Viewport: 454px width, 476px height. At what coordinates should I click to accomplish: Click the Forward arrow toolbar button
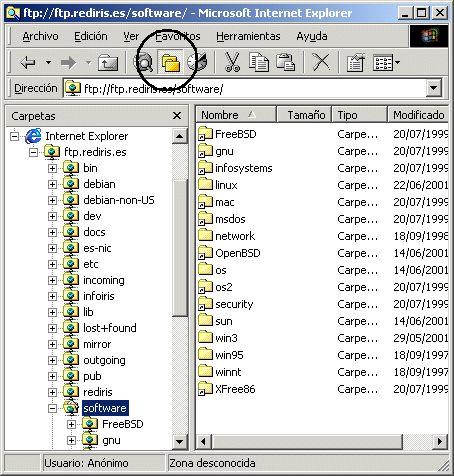(x=68, y=62)
